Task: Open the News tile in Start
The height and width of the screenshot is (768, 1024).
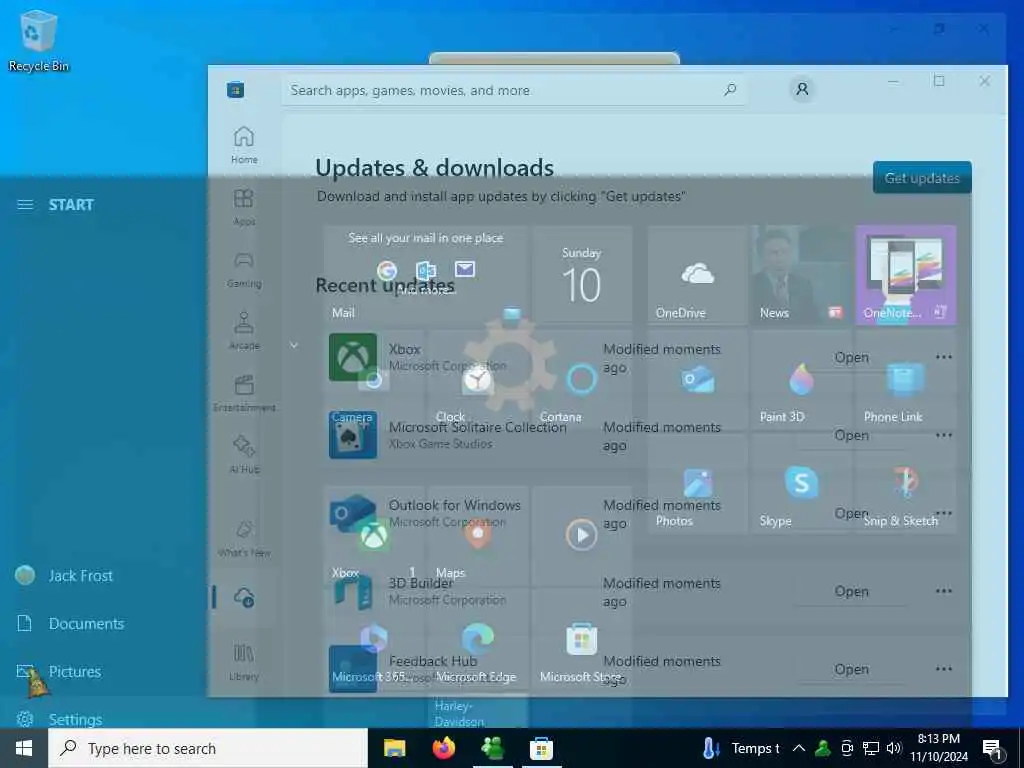Action: point(801,274)
